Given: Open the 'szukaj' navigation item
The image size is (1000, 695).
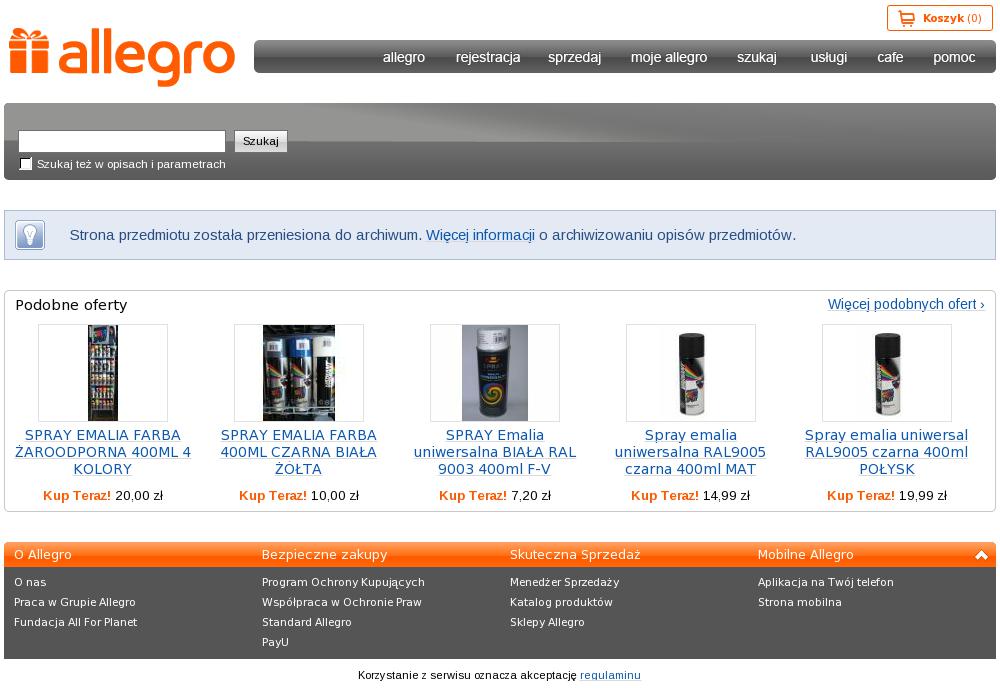Looking at the screenshot, I should [x=757, y=57].
